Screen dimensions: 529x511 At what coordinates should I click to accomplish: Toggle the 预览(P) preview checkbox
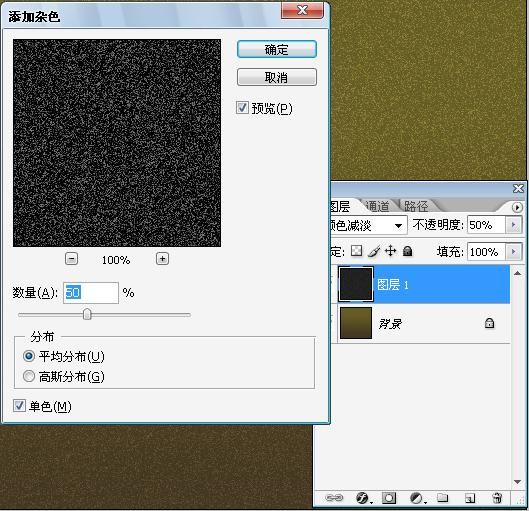pos(242,108)
